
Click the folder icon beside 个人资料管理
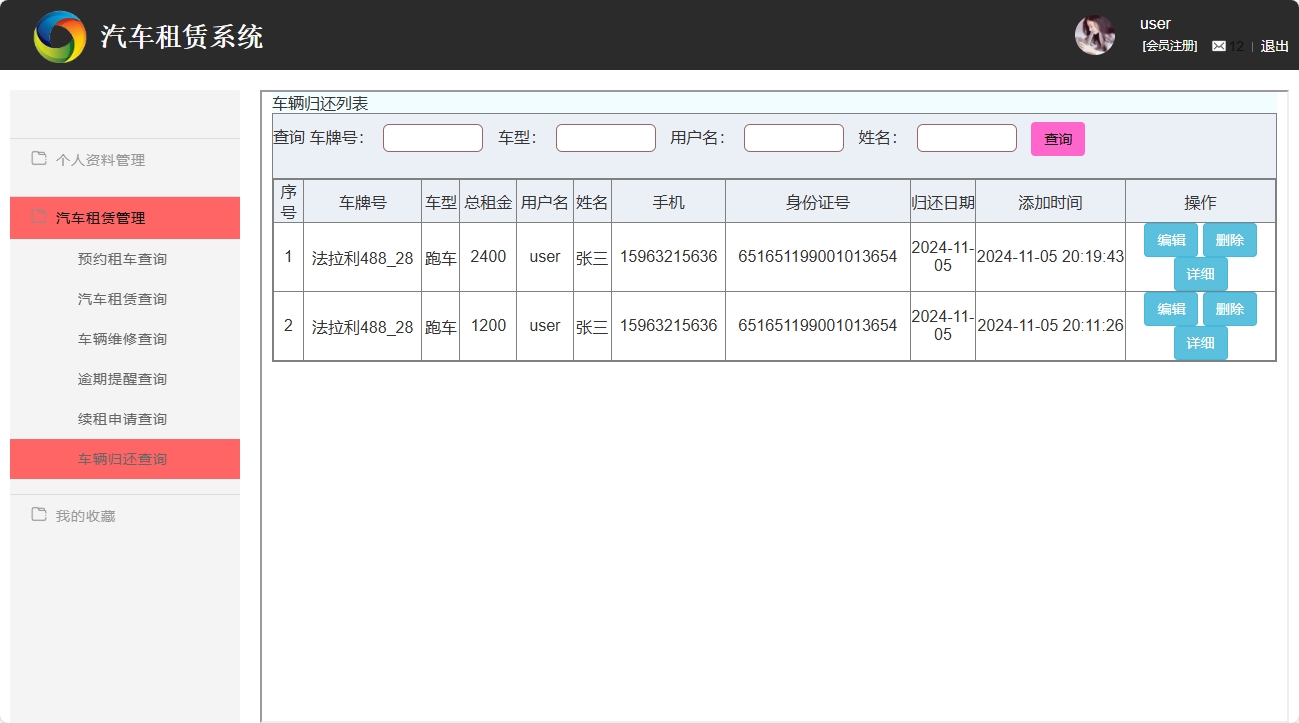coord(38,159)
